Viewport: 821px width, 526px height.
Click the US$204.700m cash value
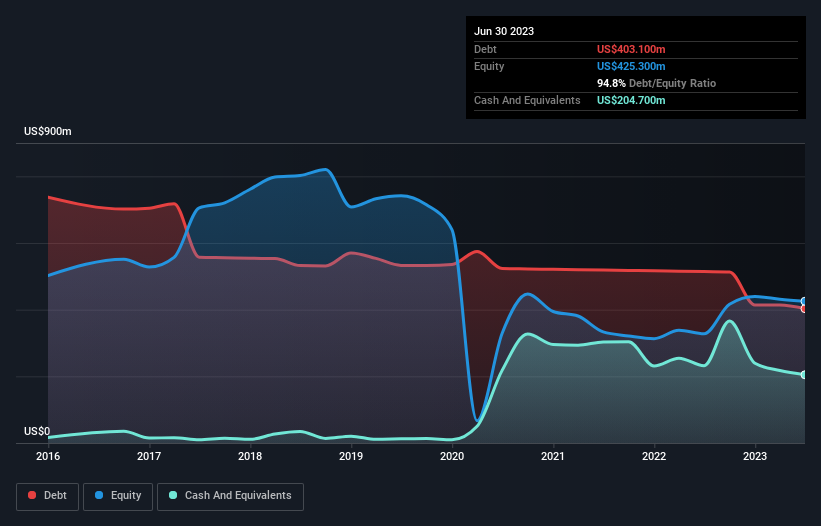coord(631,100)
